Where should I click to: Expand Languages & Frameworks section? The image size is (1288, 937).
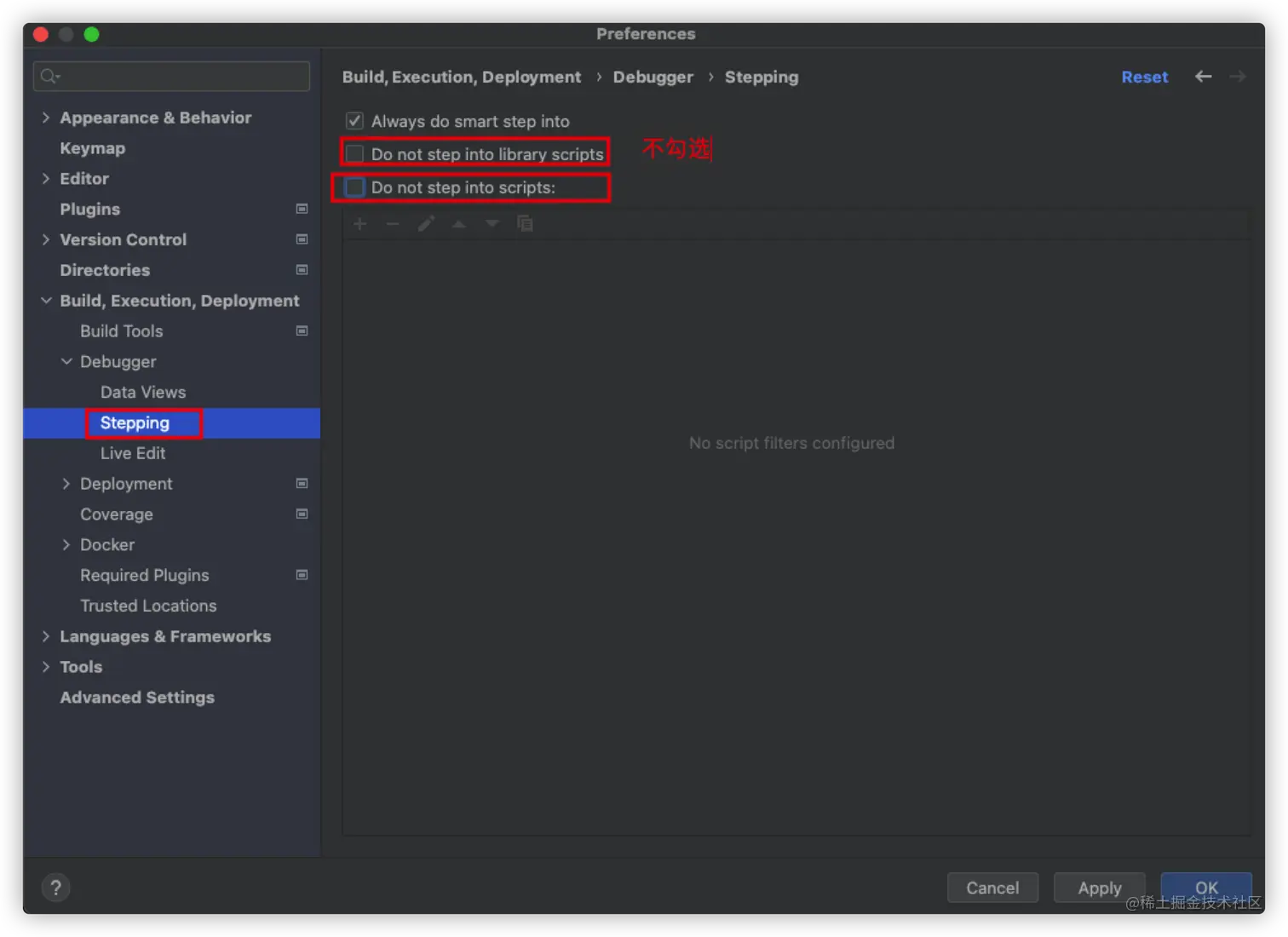(46, 636)
